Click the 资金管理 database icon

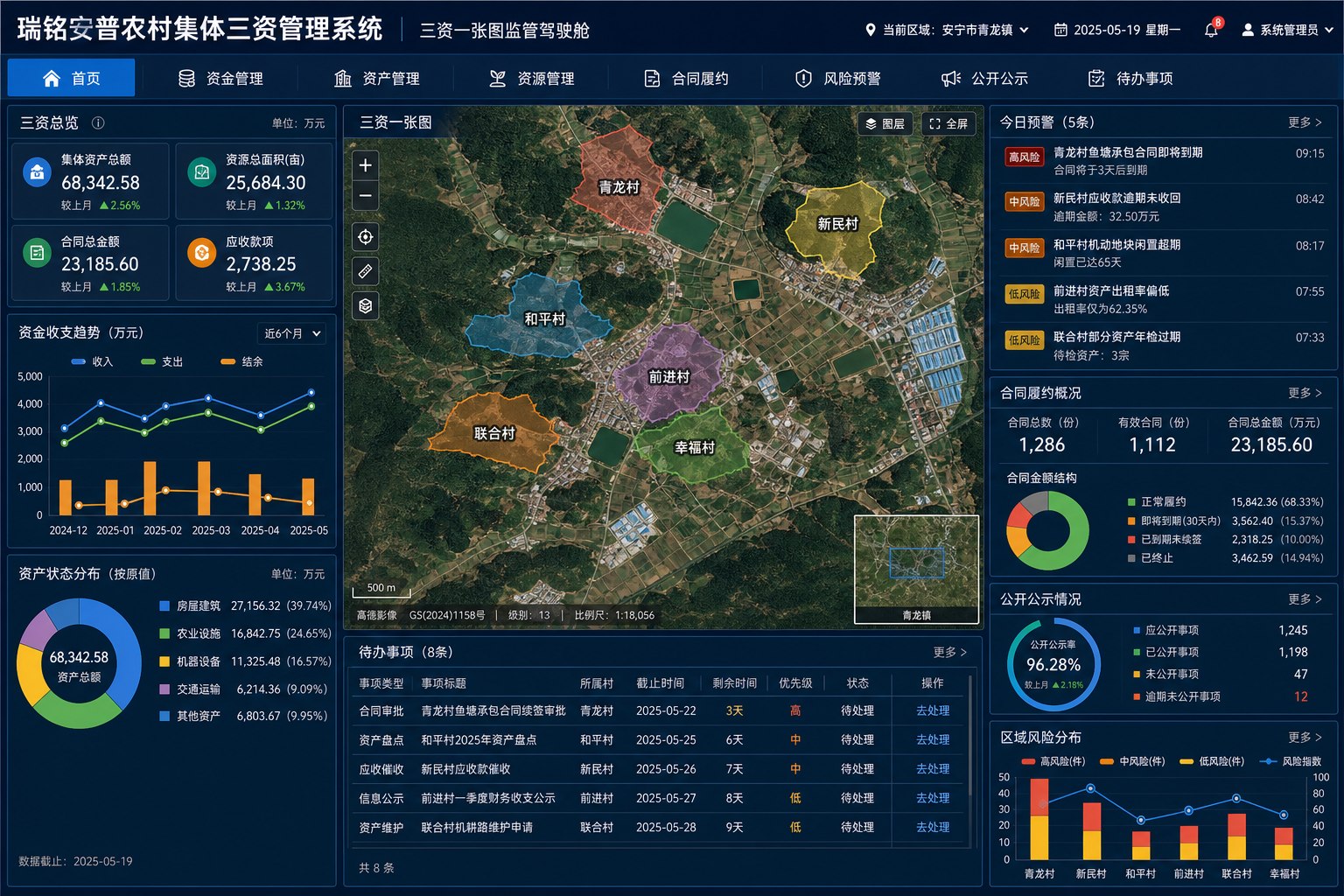click(x=186, y=79)
